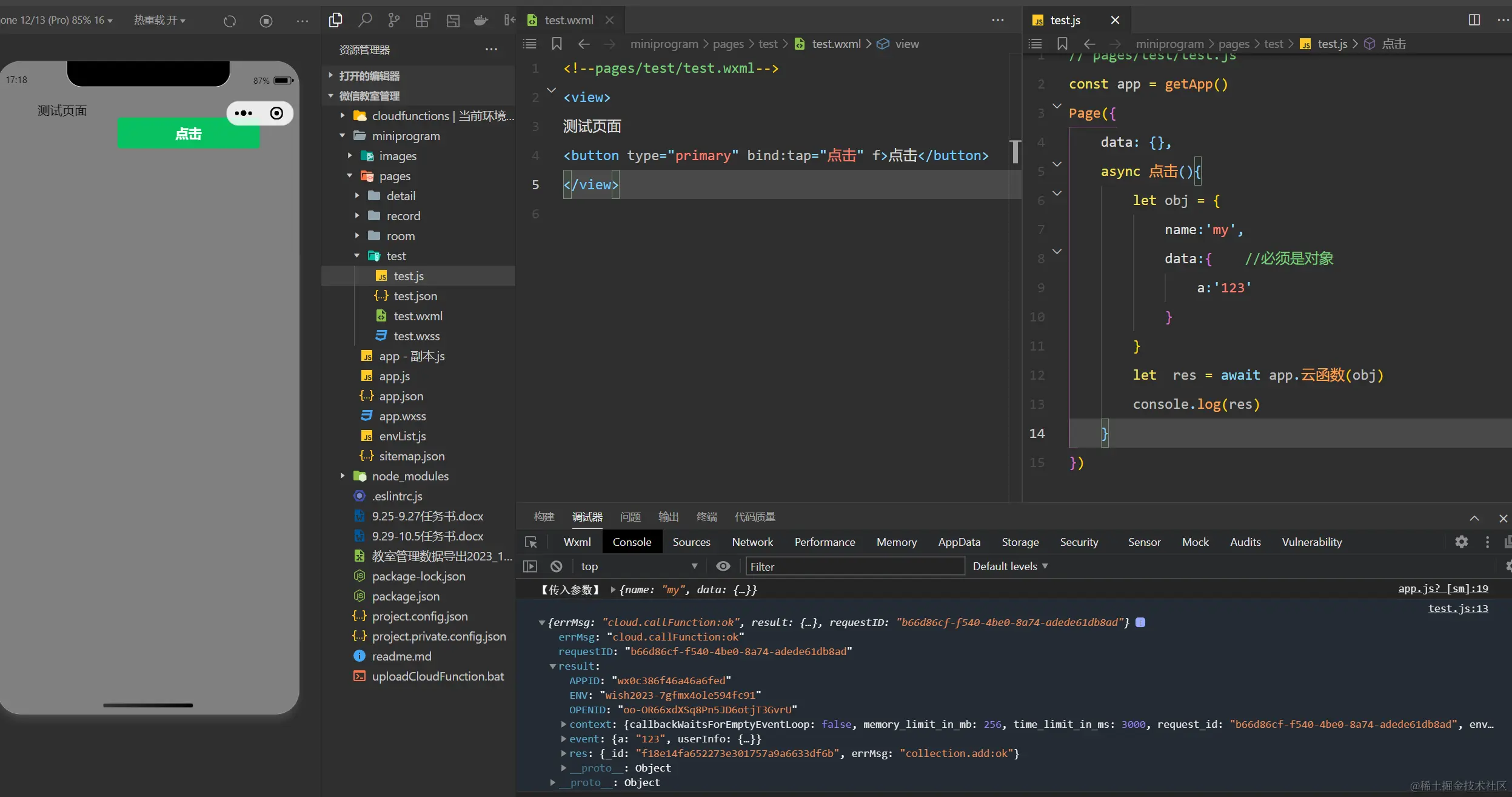Open devtools settings gear icon
1512x797 pixels.
click(1461, 542)
